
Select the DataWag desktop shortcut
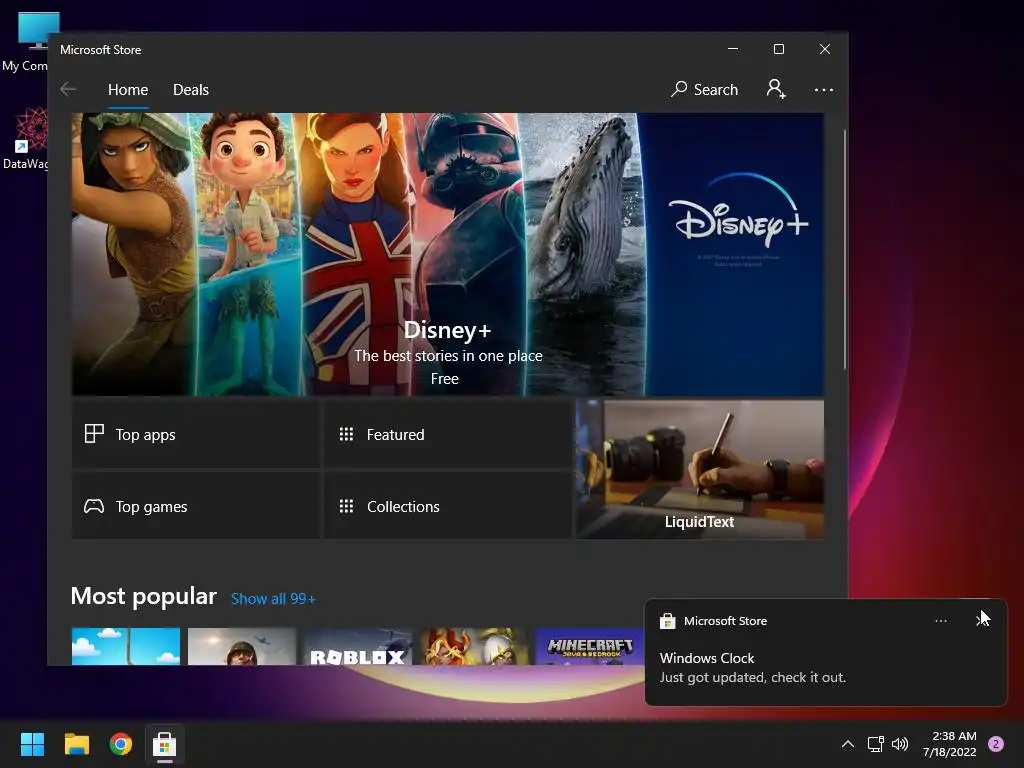pos(25,139)
